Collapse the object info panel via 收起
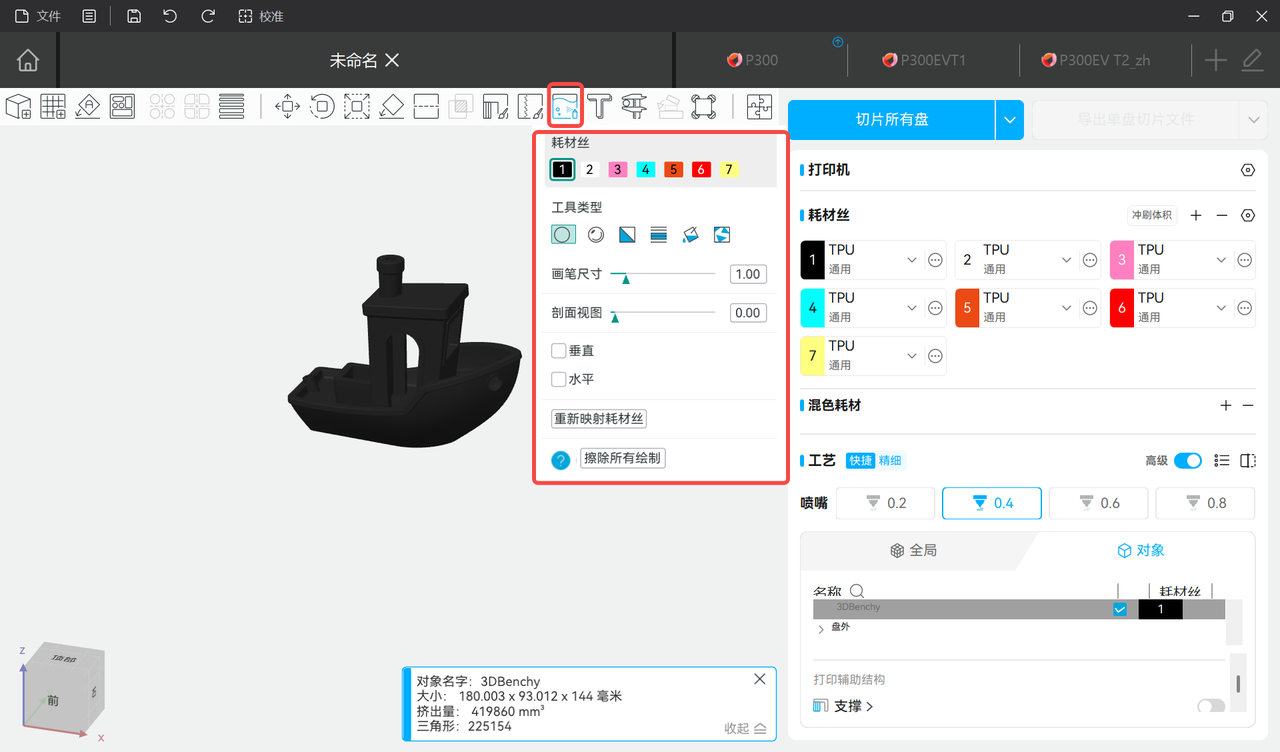This screenshot has width=1280, height=752. [x=745, y=729]
